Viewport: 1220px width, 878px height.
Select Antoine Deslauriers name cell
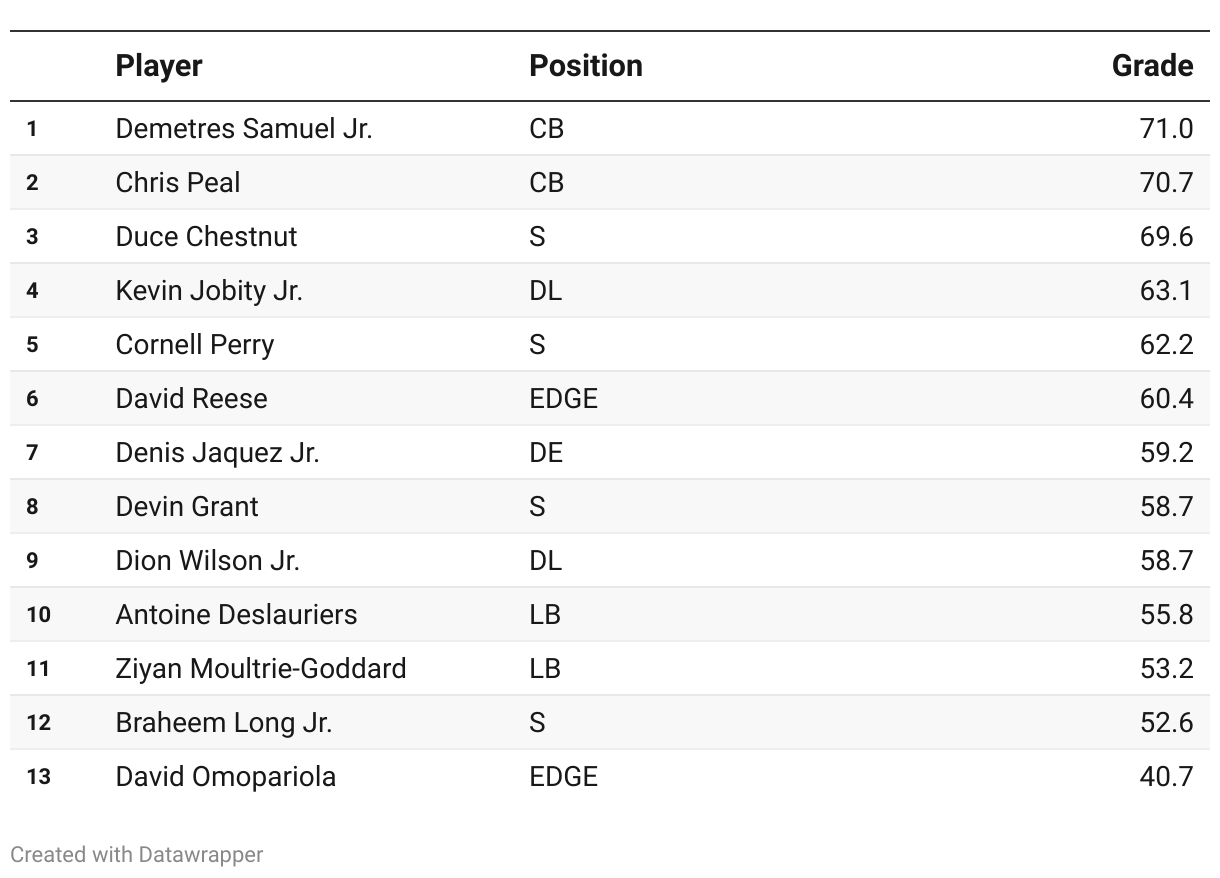[x=237, y=614]
